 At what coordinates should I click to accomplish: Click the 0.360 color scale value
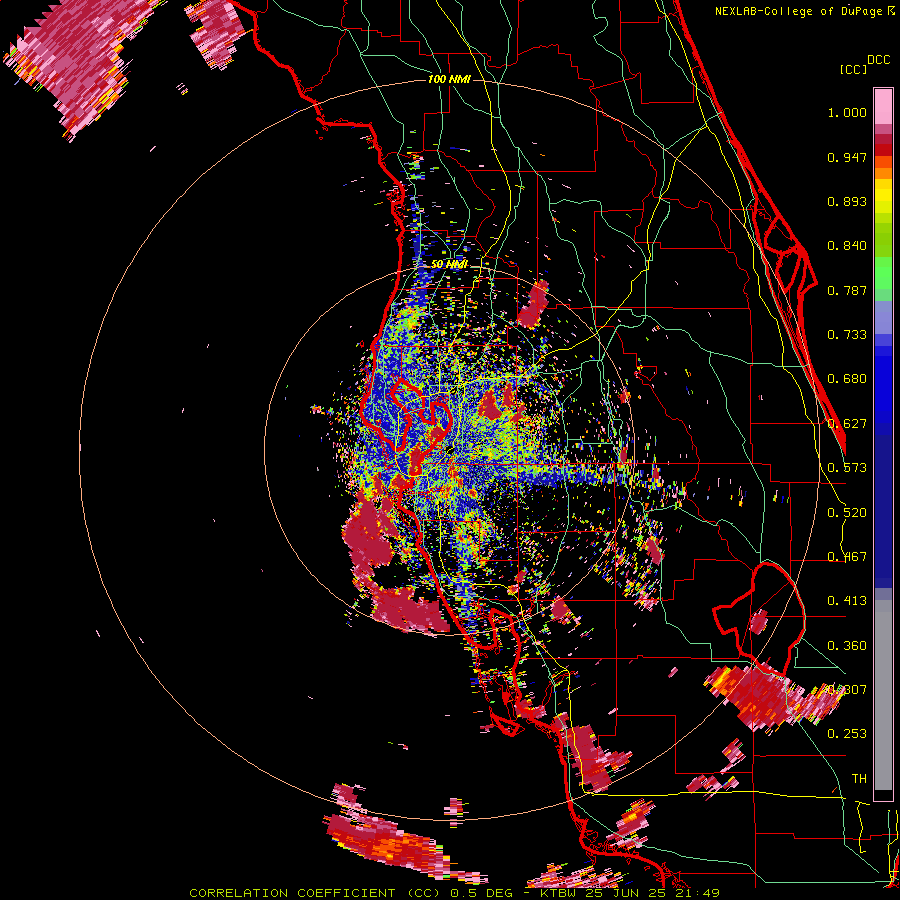pos(847,646)
